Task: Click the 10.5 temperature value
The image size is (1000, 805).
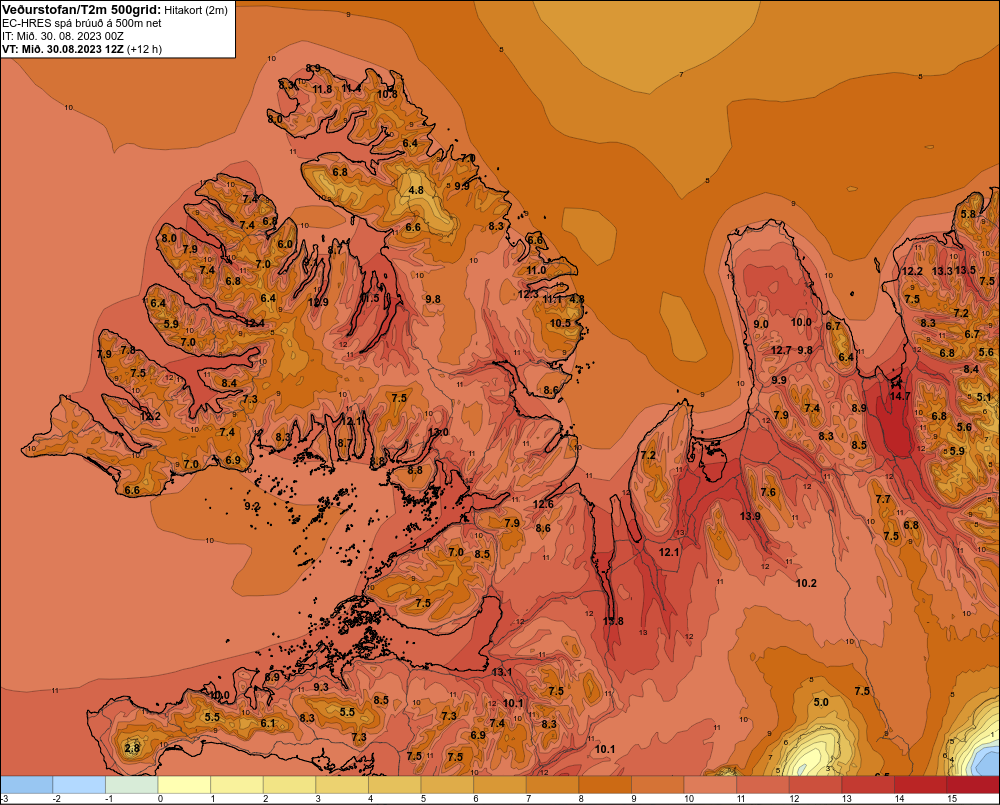Action: [561, 323]
